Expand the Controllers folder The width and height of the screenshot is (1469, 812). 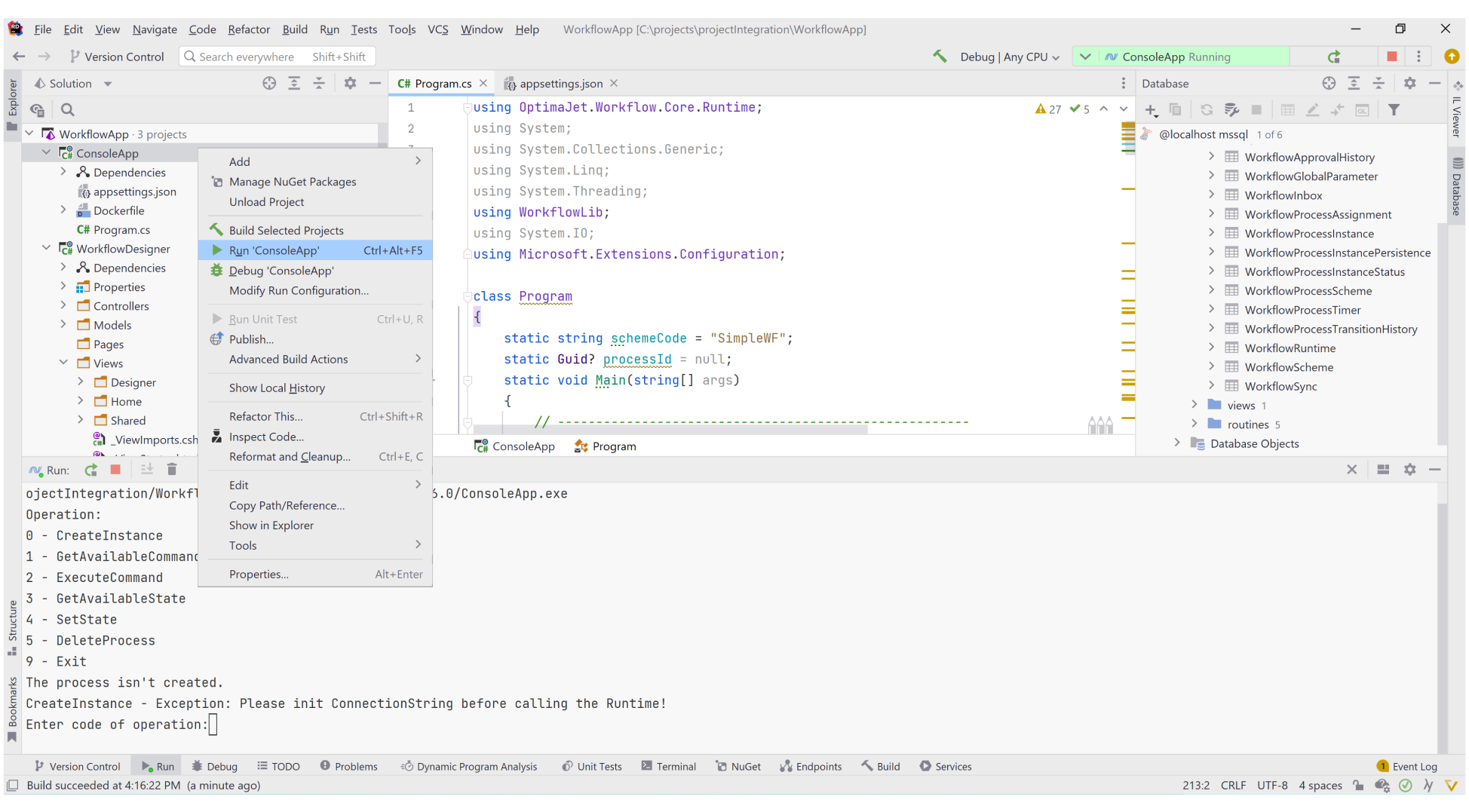coord(63,305)
